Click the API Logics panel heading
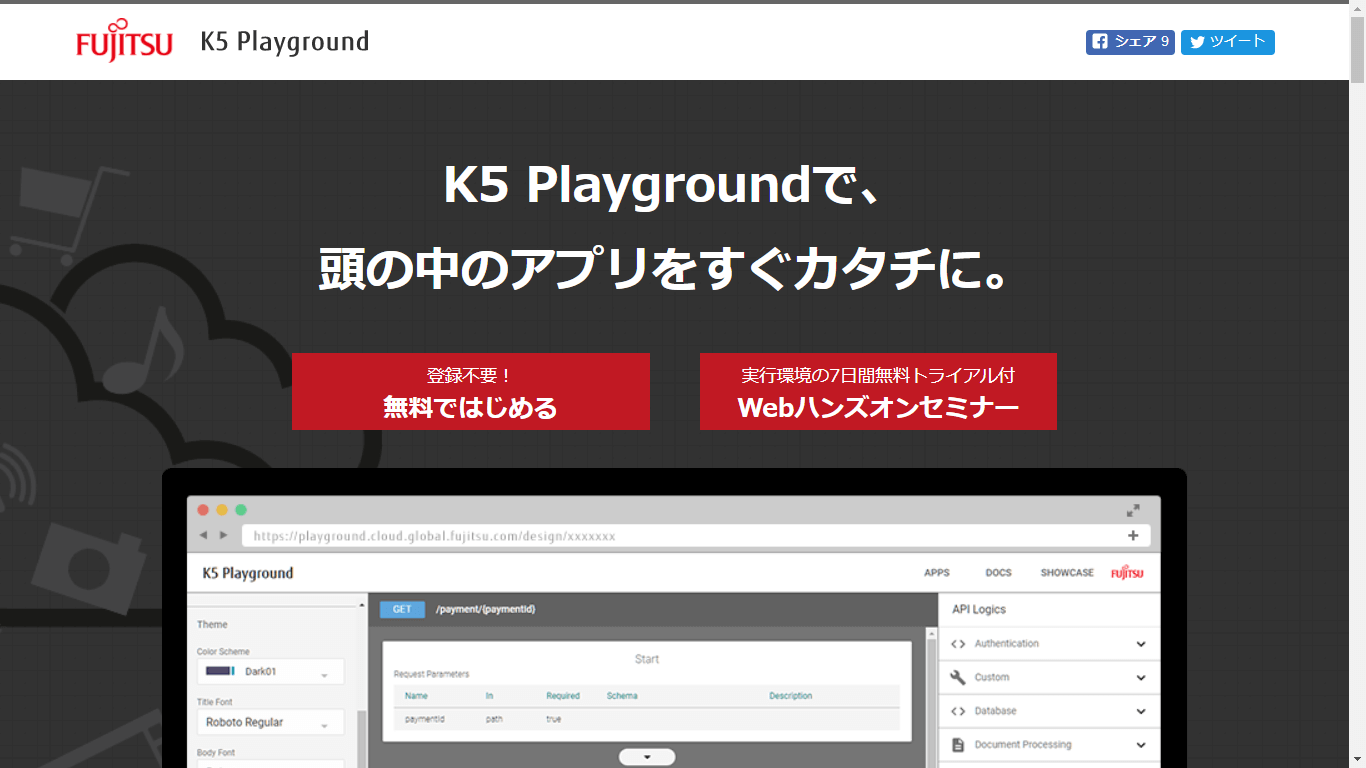Viewport: 1366px width, 768px height. [x=979, y=609]
